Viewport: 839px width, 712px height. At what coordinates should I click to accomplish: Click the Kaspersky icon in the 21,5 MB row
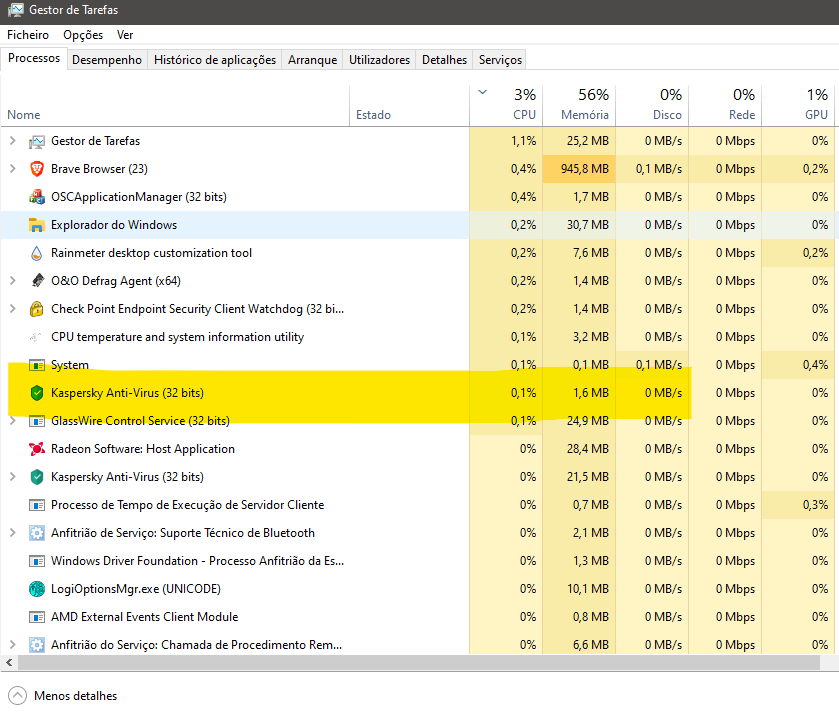tap(36, 477)
